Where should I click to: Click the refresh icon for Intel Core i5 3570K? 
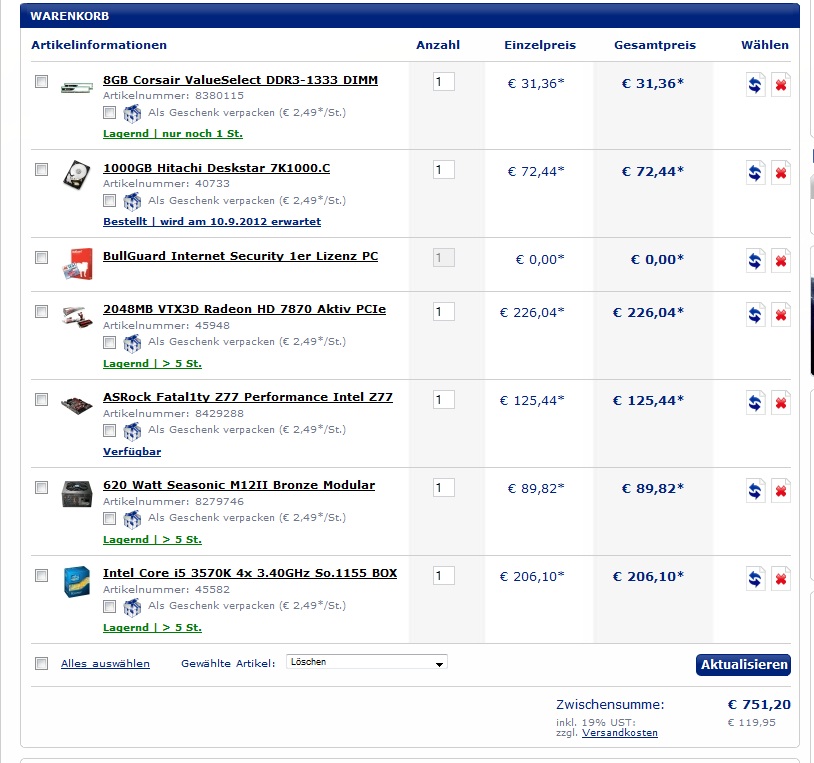pyautogui.click(x=755, y=579)
